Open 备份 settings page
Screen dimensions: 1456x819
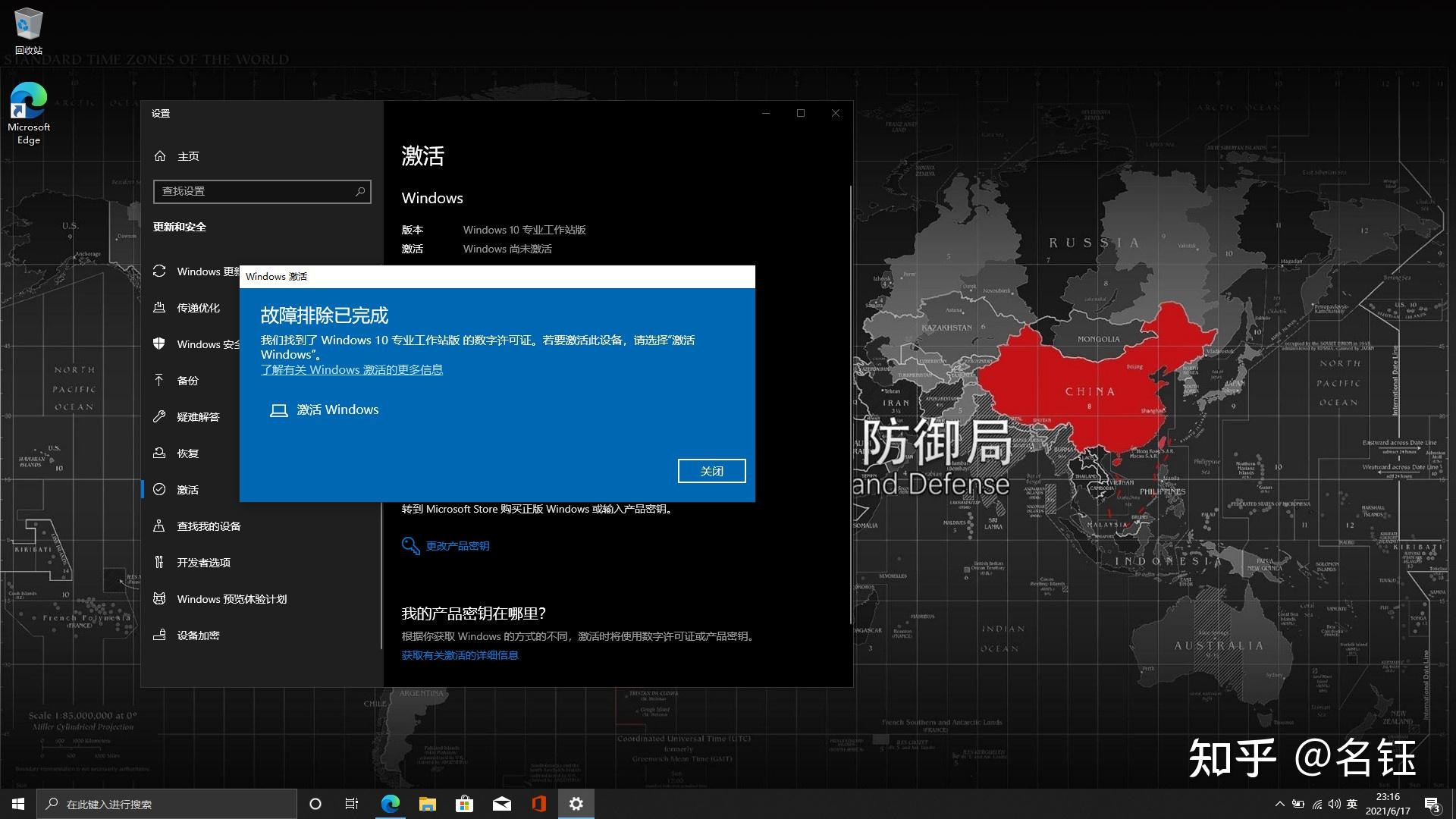pos(187,381)
